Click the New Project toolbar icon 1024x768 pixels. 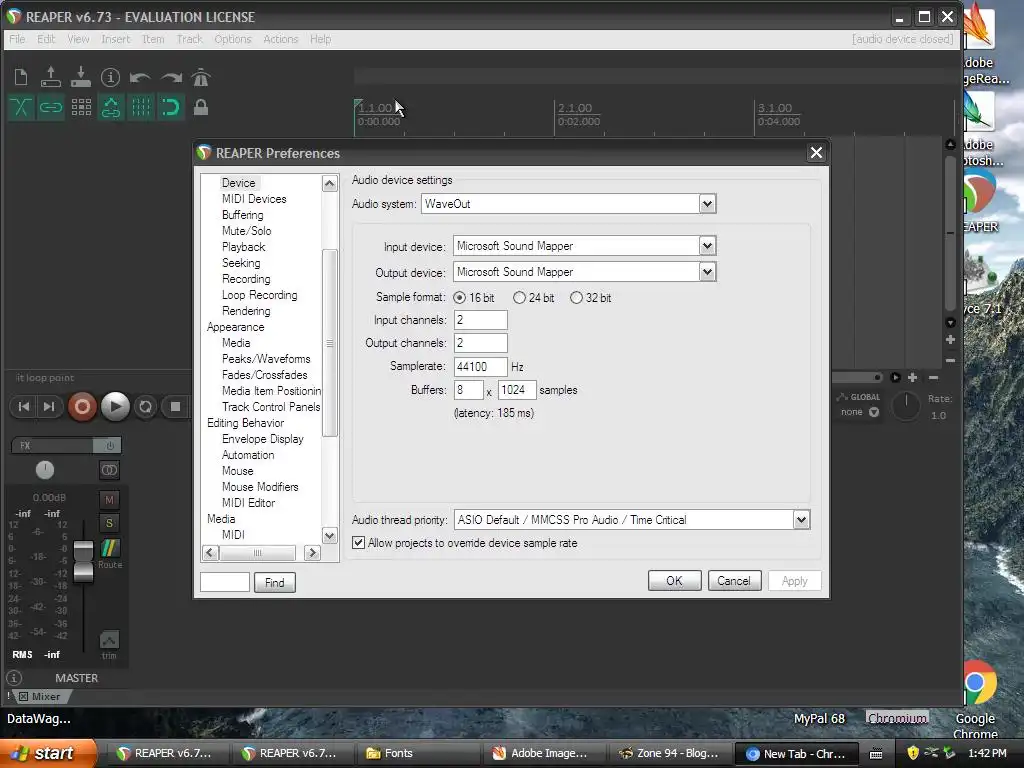21,78
